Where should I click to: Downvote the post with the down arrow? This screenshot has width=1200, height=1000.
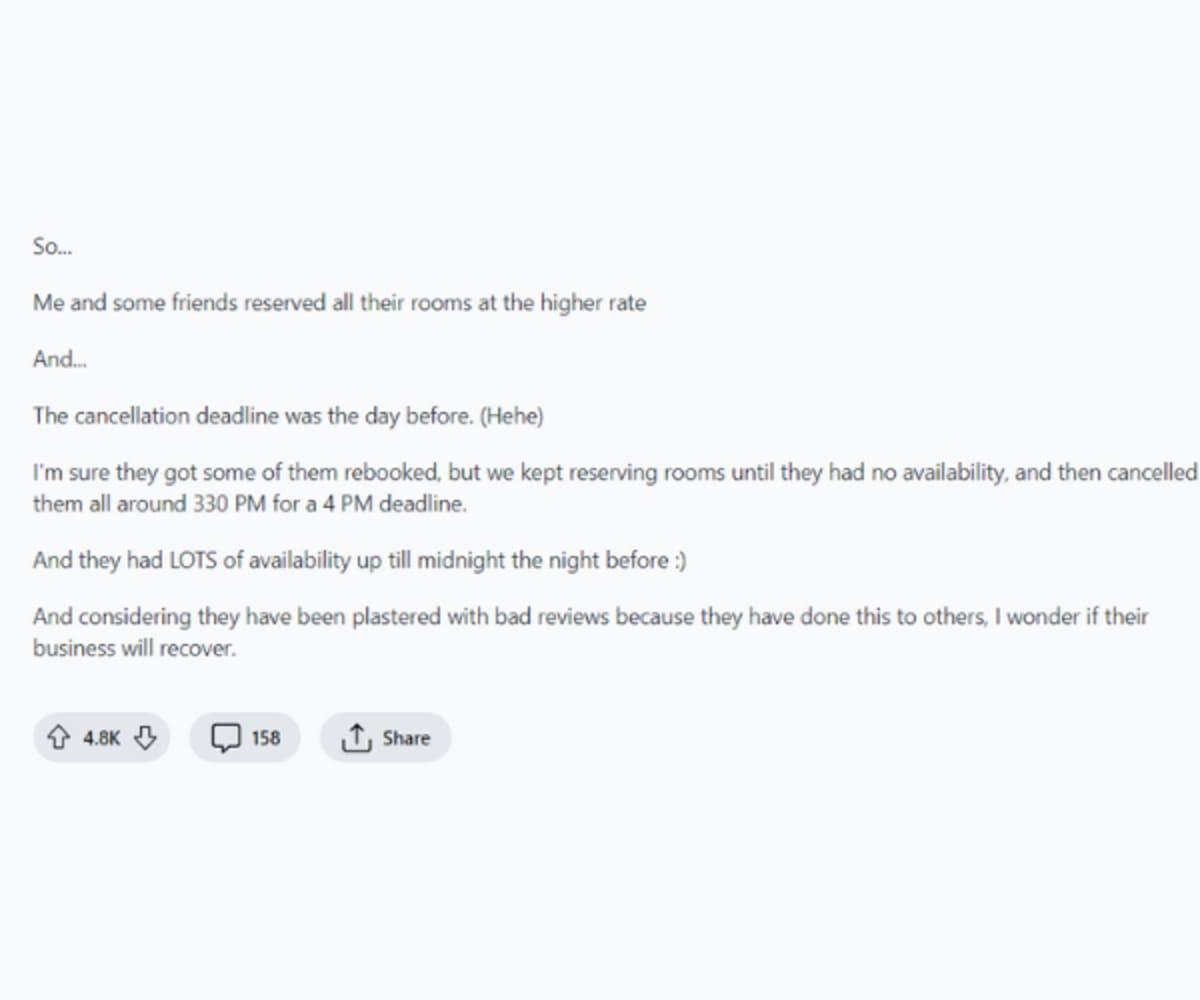pos(145,738)
